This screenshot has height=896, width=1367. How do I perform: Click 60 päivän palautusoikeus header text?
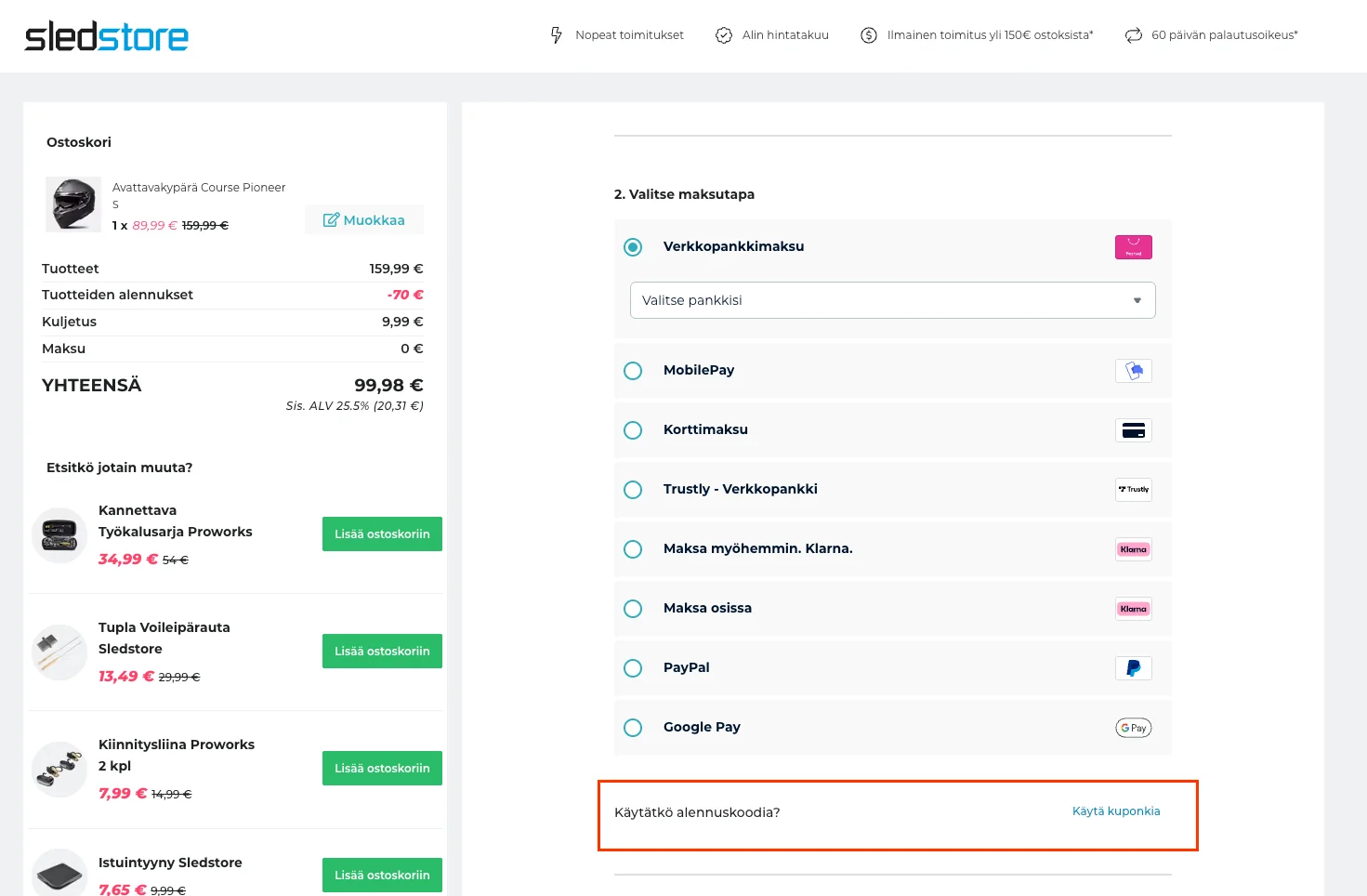point(1225,35)
